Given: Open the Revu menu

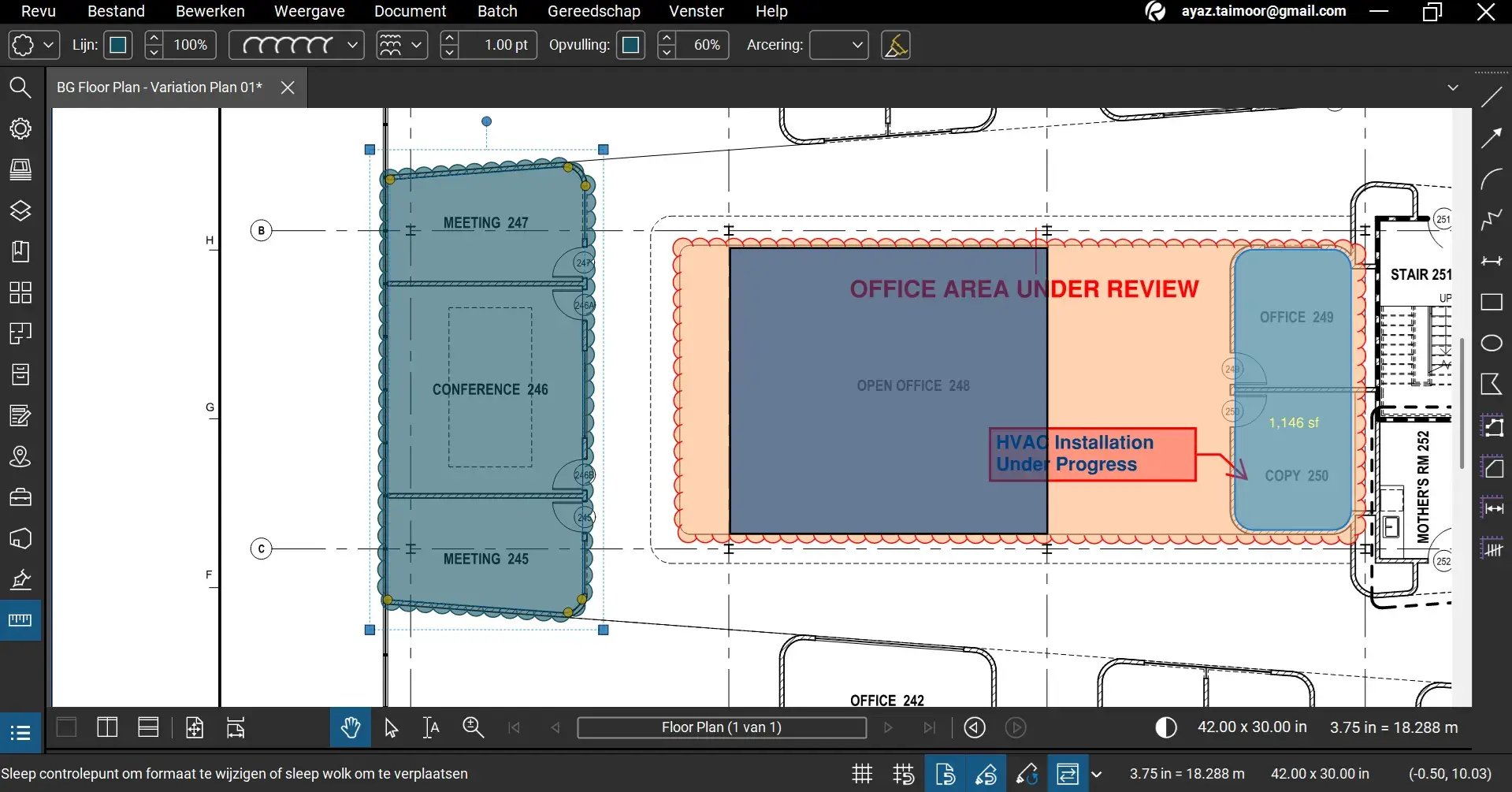Looking at the screenshot, I should coord(38,11).
